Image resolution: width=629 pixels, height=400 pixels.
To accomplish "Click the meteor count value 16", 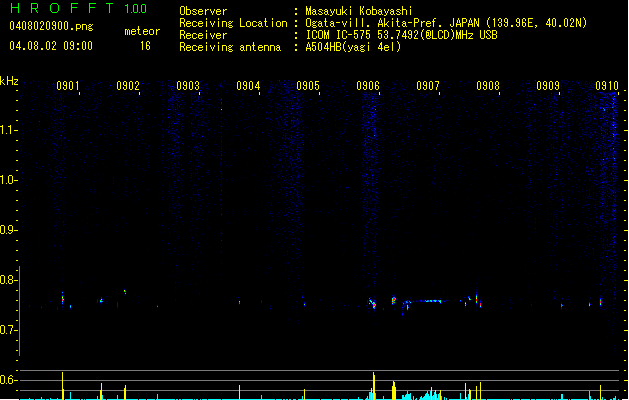I will click(x=145, y=46).
